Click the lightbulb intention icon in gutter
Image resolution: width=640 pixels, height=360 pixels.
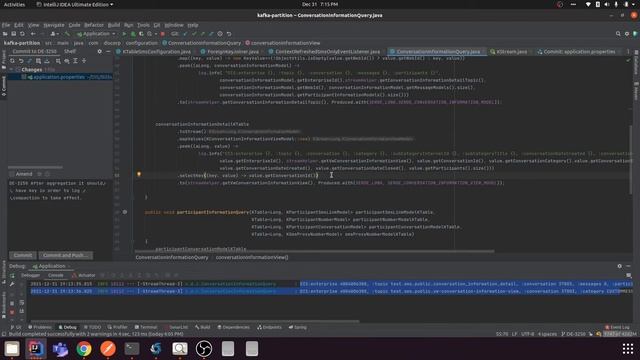pyautogui.click(x=139, y=174)
